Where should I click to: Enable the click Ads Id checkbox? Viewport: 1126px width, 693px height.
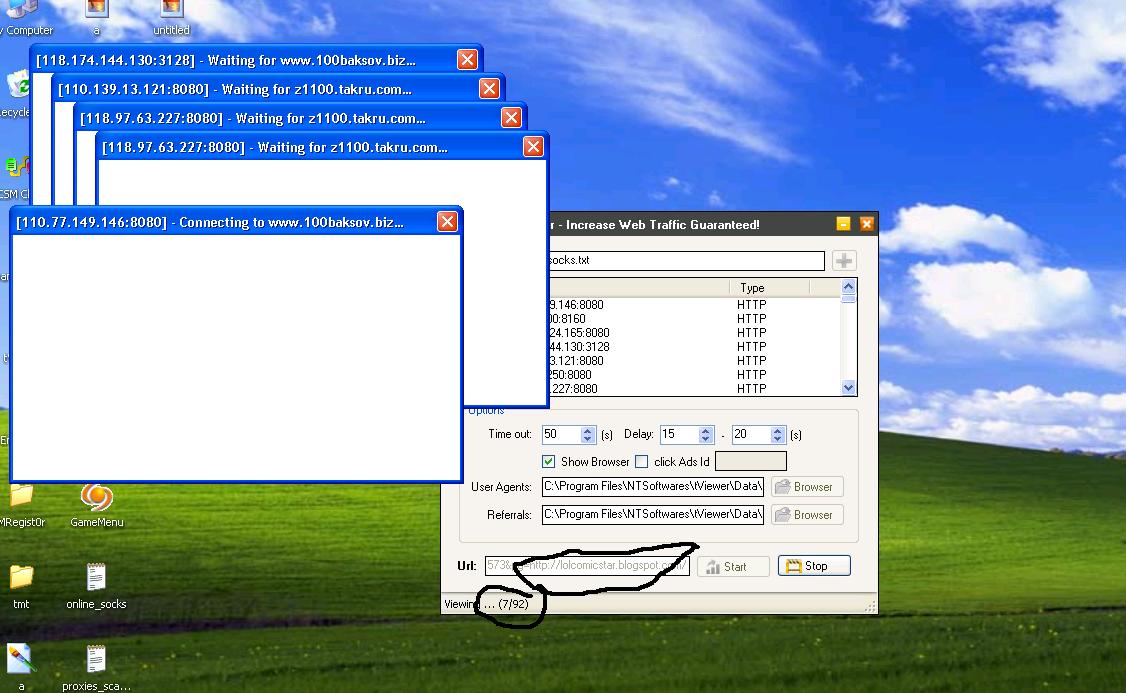click(x=642, y=461)
